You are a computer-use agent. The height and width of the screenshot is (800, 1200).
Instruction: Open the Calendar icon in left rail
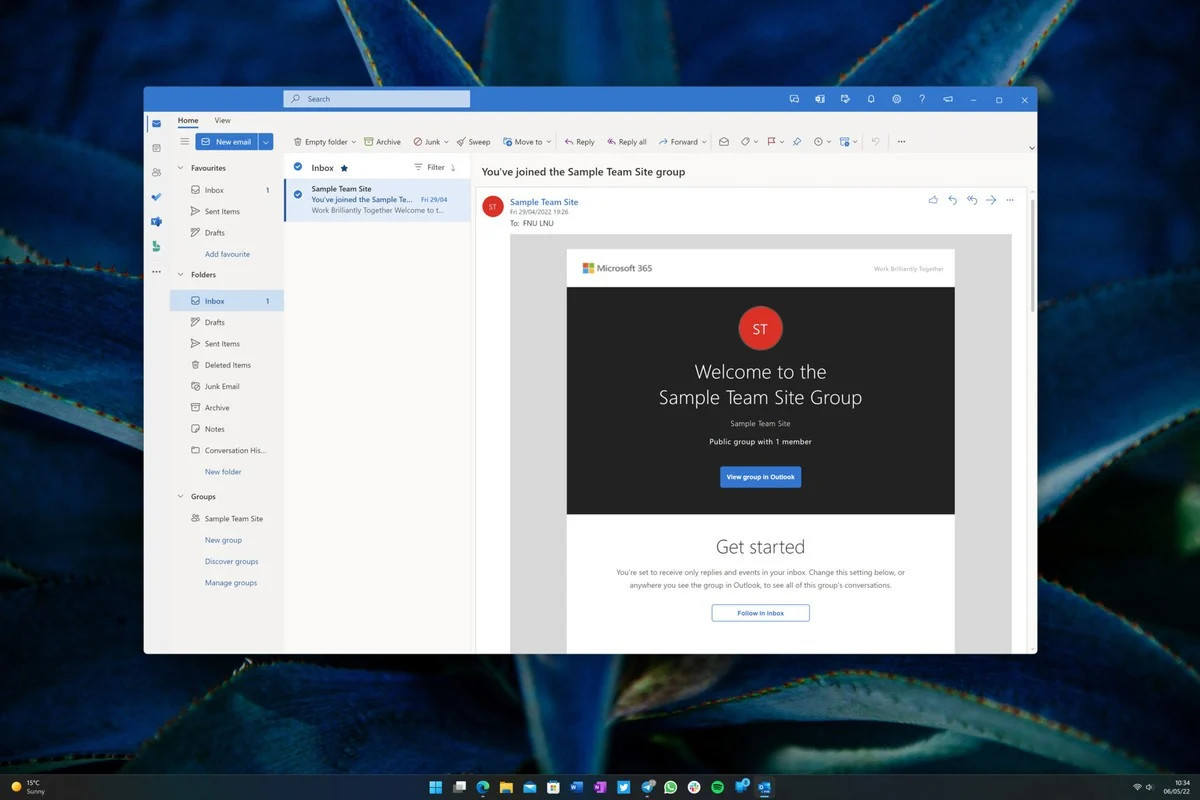156,148
